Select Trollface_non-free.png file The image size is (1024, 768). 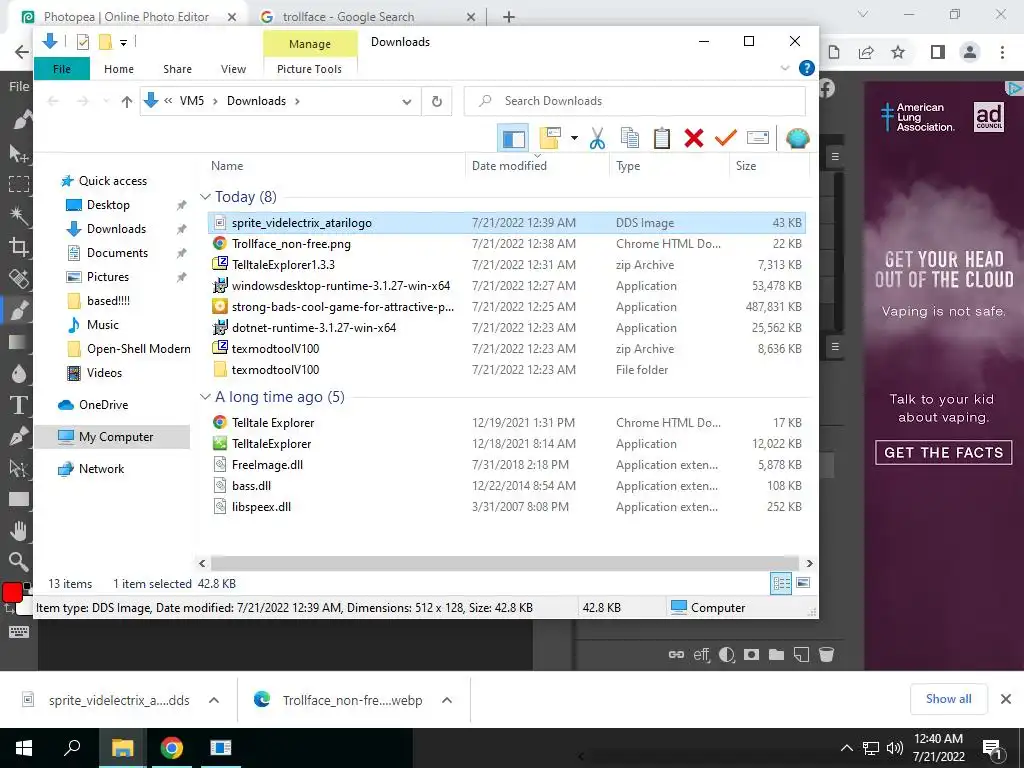(x=507, y=244)
